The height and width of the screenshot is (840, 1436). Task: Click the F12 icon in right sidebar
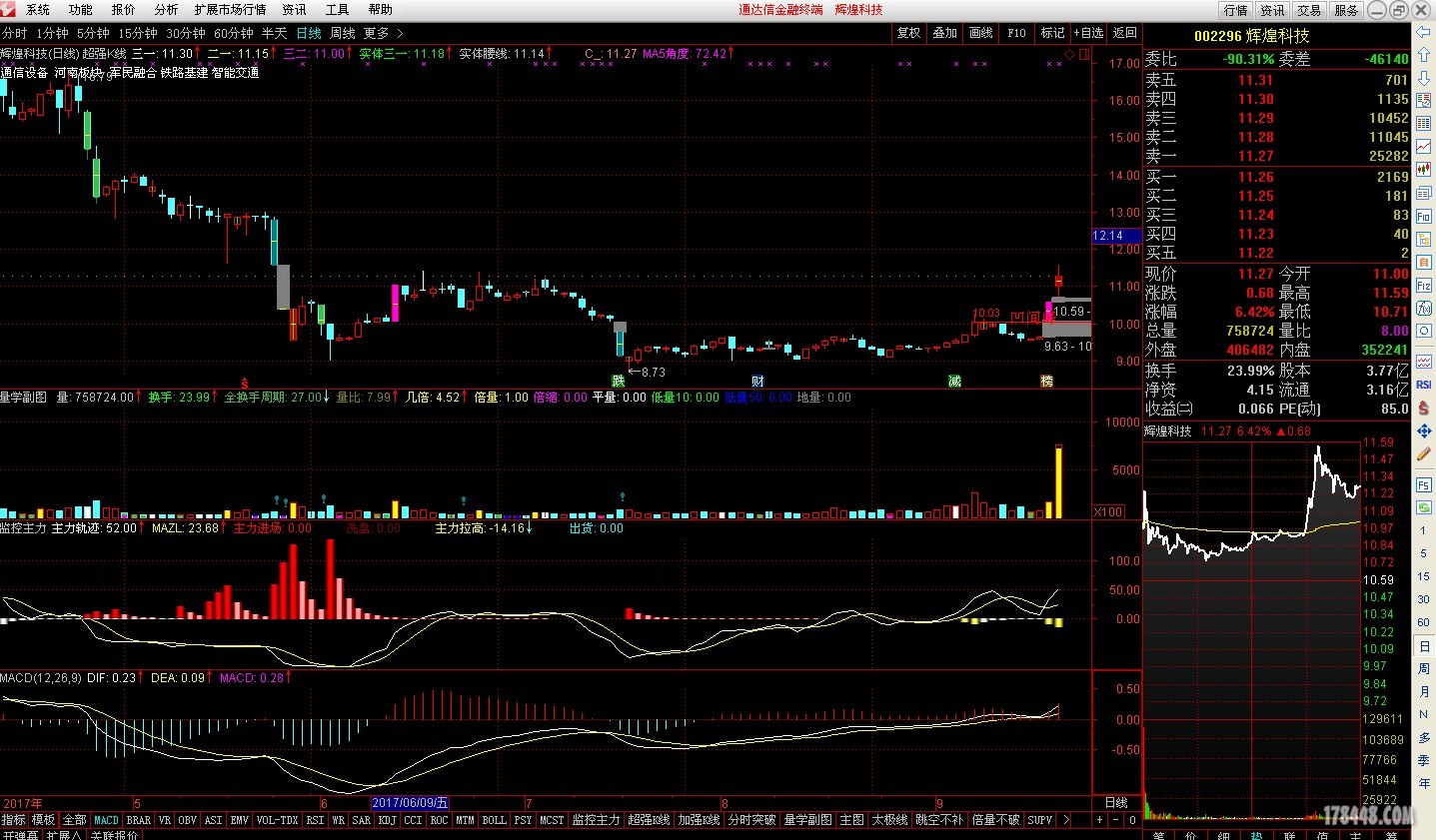pos(1424,285)
